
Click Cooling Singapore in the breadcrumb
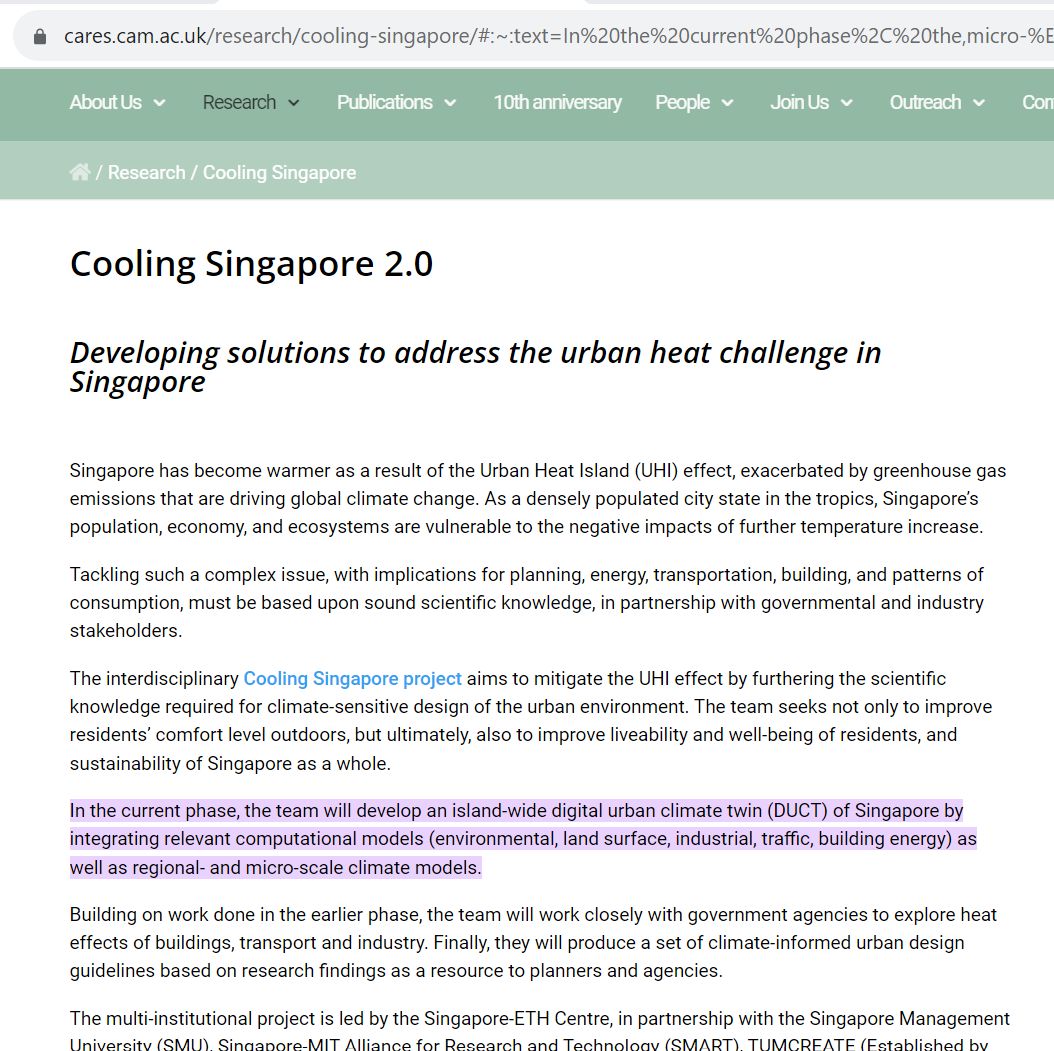point(280,173)
